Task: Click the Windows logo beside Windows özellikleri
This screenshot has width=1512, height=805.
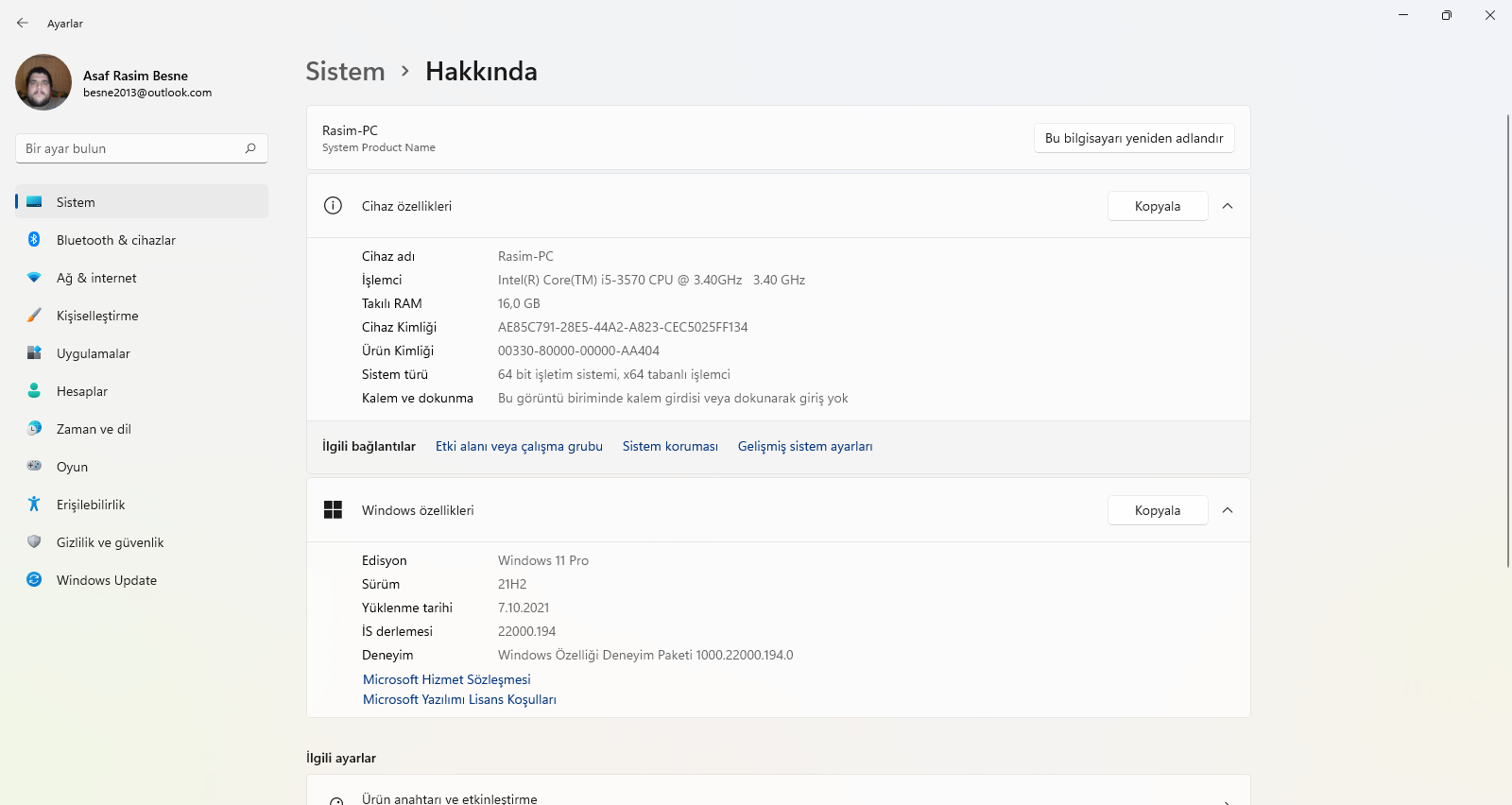Action: coord(333,510)
